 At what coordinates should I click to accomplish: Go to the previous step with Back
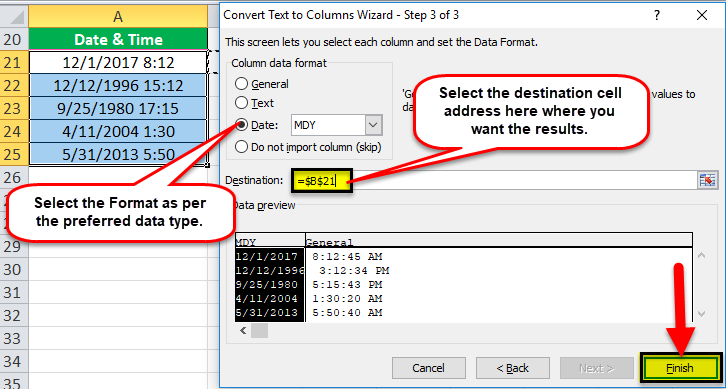point(512,368)
